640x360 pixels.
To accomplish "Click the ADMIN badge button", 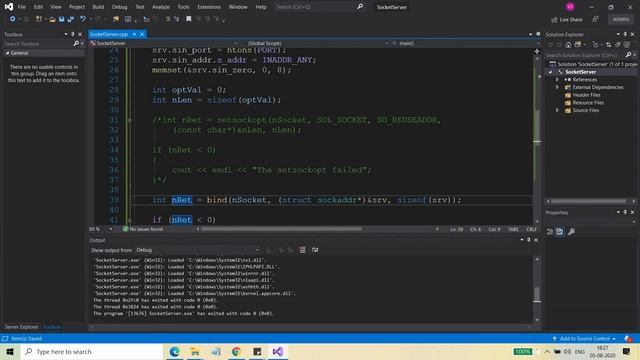I will [620, 19].
